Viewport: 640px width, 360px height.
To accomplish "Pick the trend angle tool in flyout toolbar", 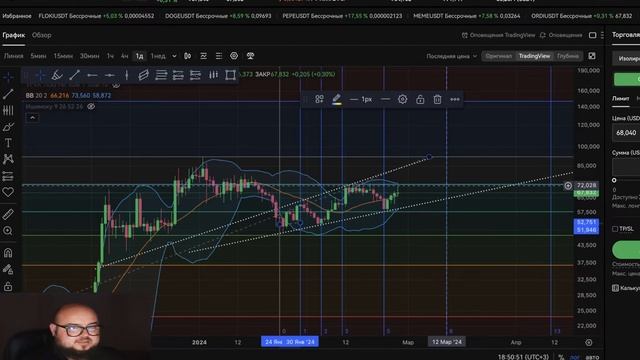I will click(x=57, y=75).
